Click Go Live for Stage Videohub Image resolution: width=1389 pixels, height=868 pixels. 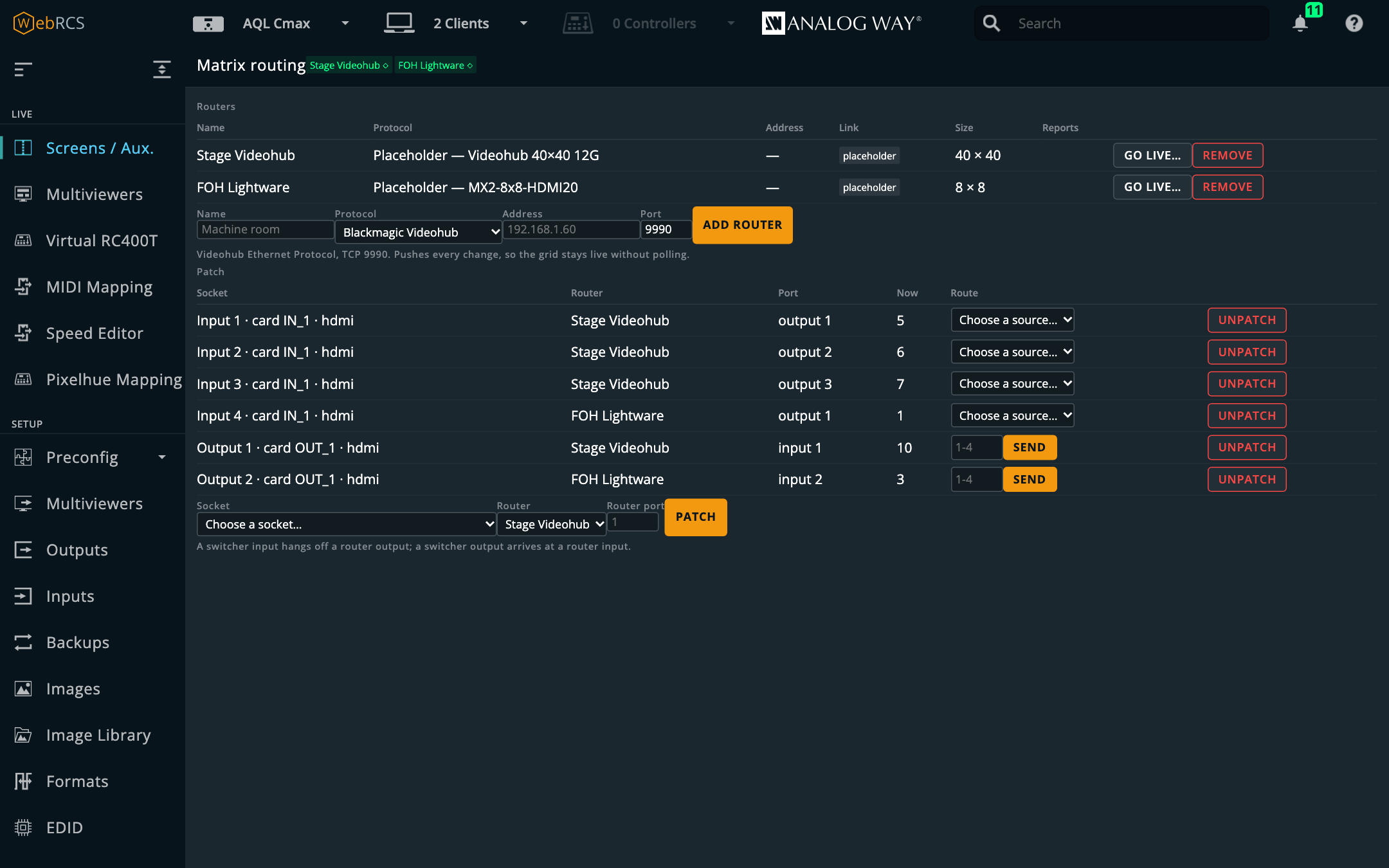click(1152, 156)
